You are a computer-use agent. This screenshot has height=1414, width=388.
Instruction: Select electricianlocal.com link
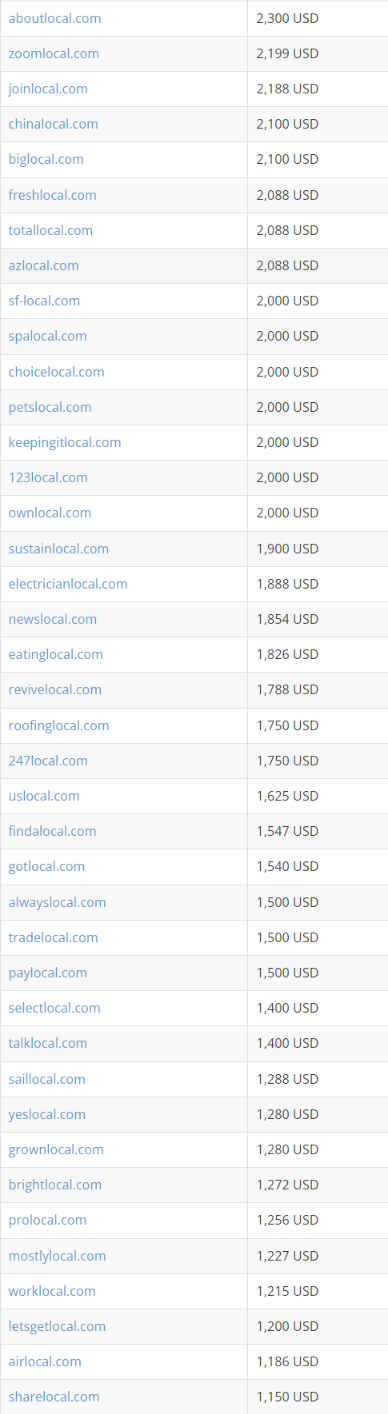click(68, 583)
